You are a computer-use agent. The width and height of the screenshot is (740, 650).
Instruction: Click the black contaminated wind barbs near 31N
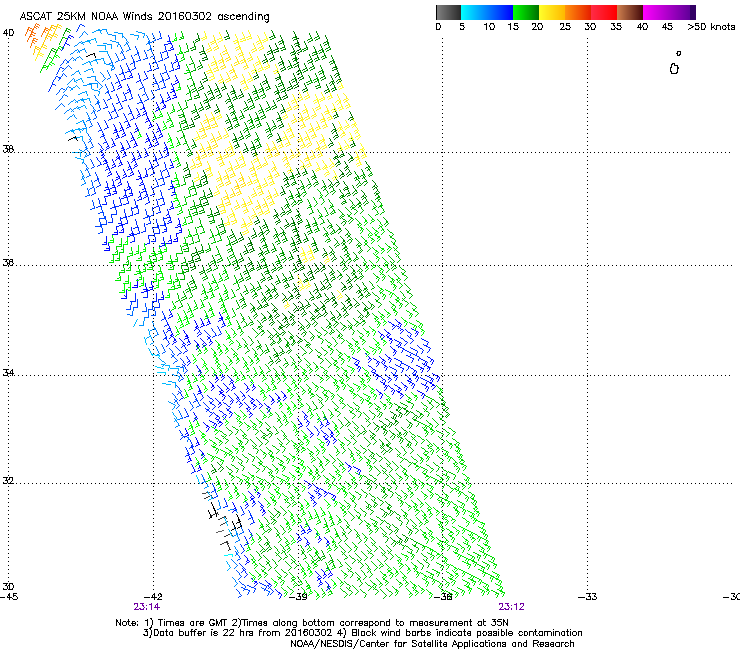pyautogui.click(x=223, y=522)
